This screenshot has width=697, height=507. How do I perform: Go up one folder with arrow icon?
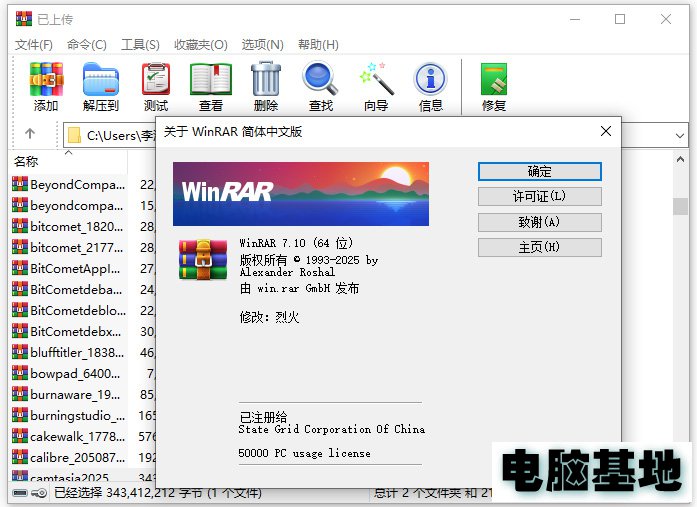pyautogui.click(x=30, y=133)
